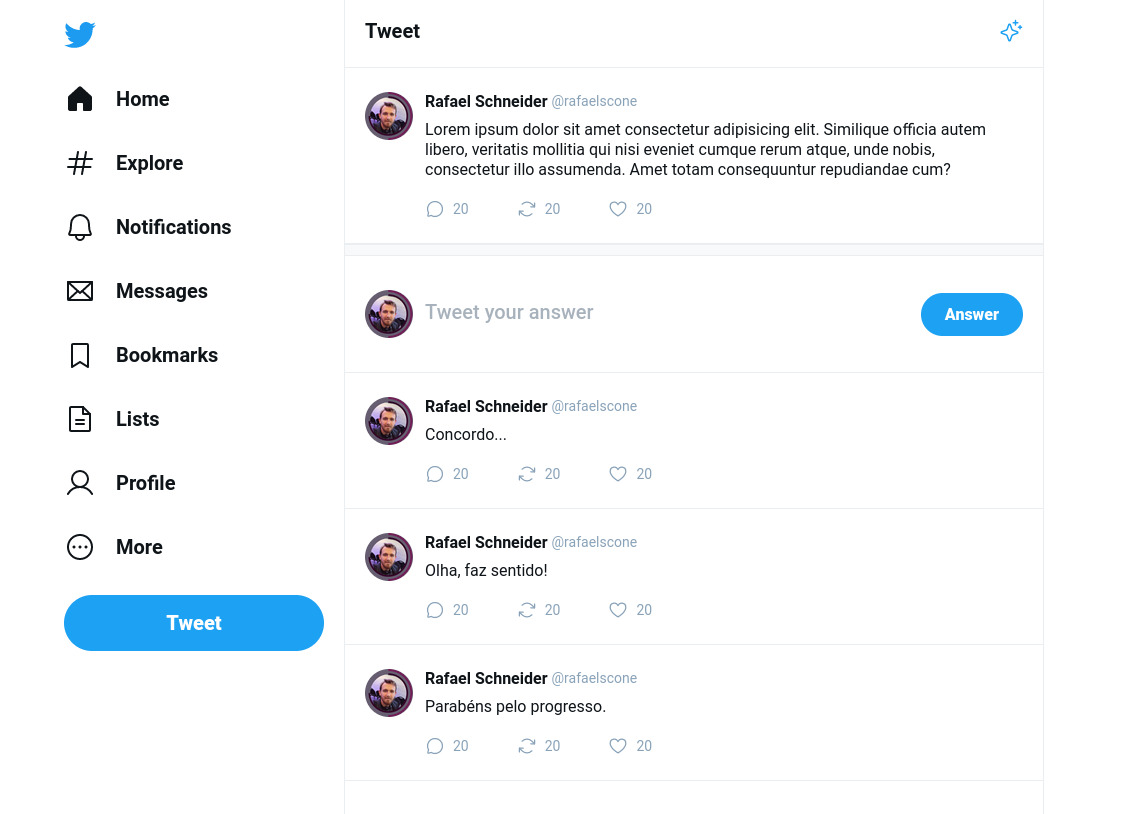Click the @rafaelscone handle on the Concordo reply
The width and height of the screenshot is (1129, 814).
594,406
